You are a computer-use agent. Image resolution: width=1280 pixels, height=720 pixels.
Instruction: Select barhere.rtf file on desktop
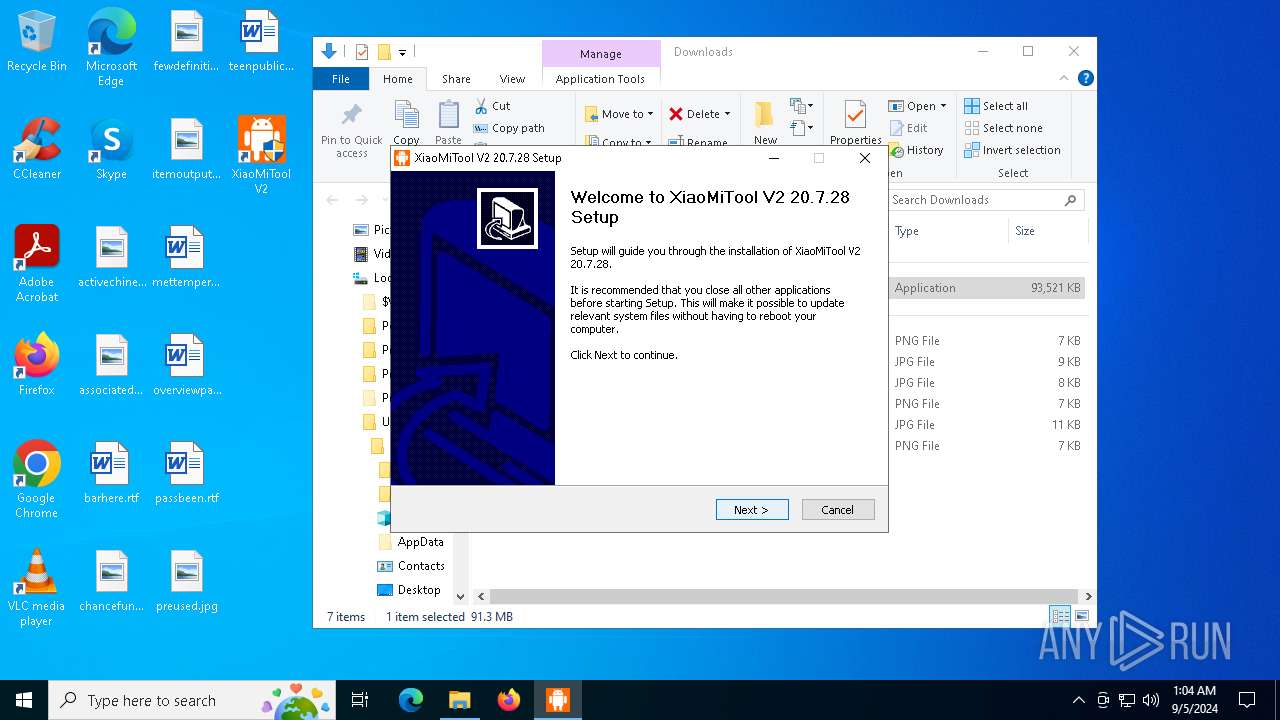112,473
